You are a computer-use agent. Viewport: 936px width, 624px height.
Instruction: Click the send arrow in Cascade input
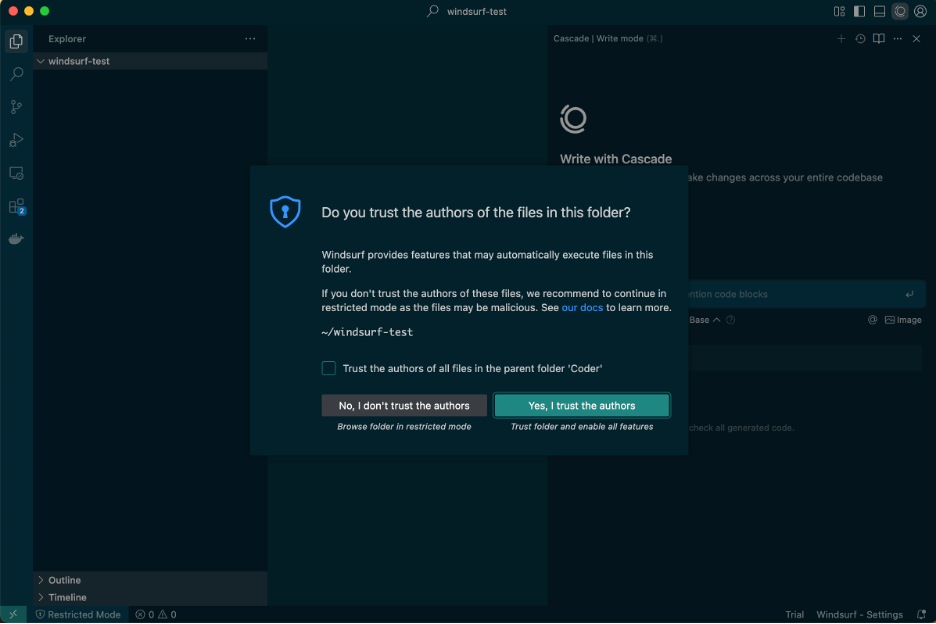point(909,294)
